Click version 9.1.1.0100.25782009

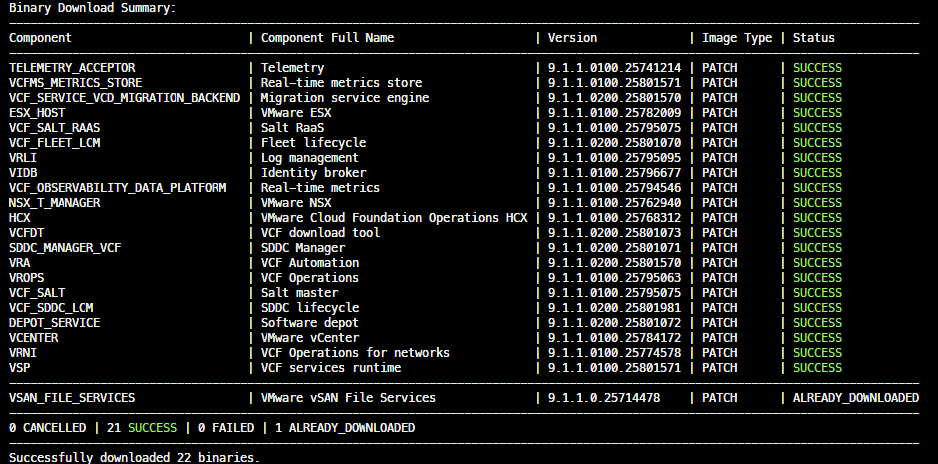(x=614, y=113)
